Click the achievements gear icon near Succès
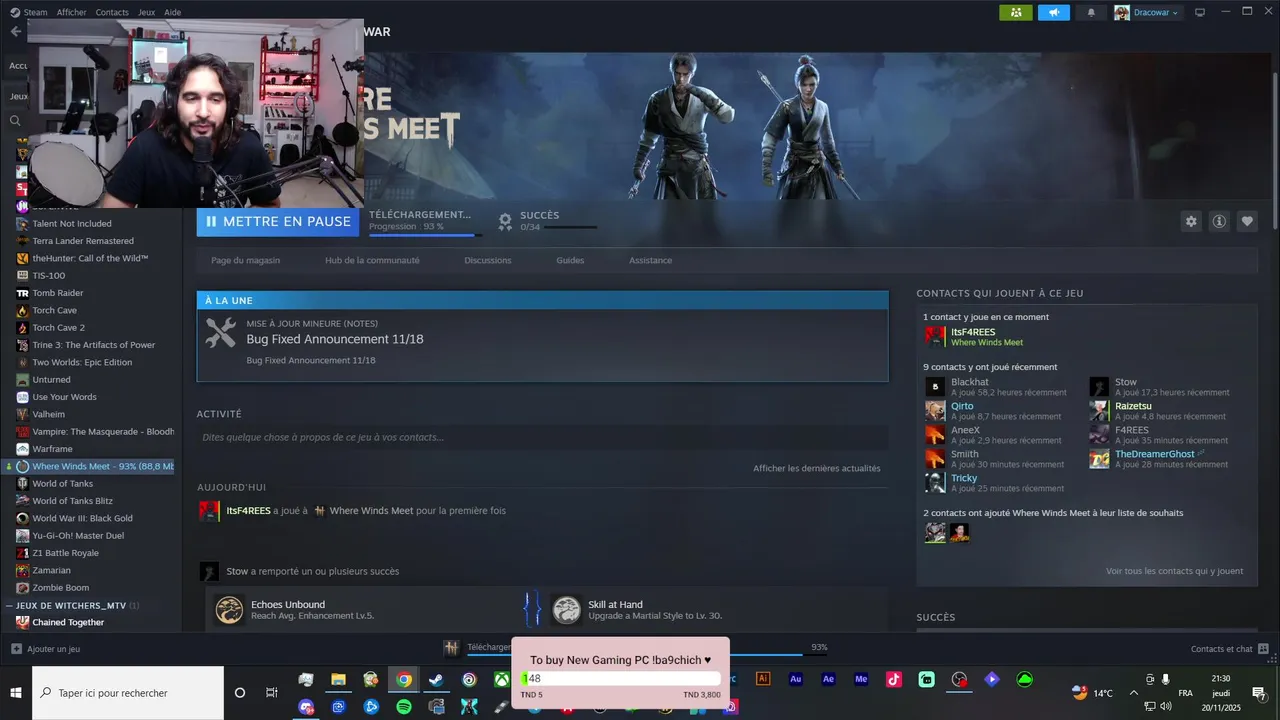 pos(505,221)
